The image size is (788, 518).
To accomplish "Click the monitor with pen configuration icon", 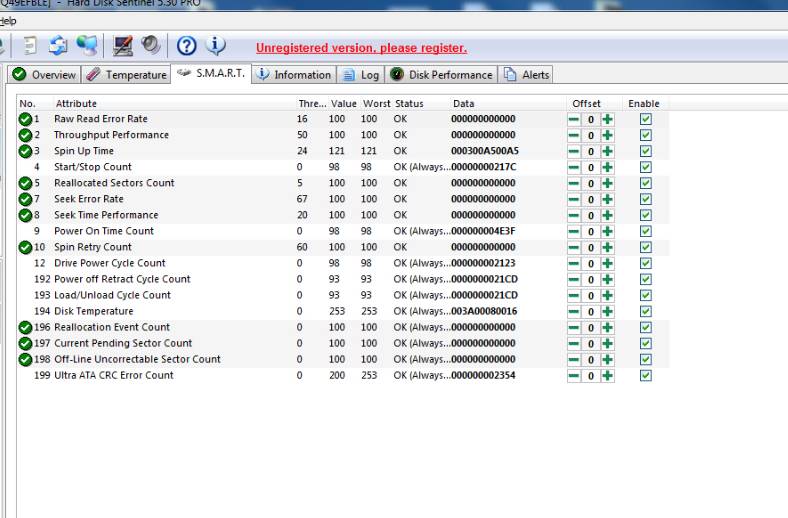I will [123, 46].
